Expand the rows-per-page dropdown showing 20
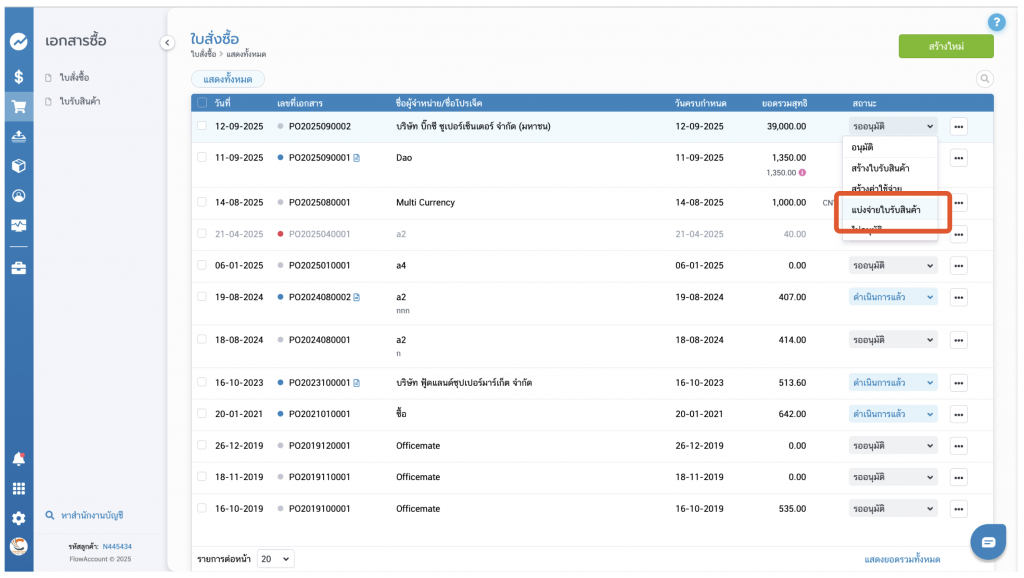Image resolution: width=1024 pixels, height=578 pixels. point(275,559)
